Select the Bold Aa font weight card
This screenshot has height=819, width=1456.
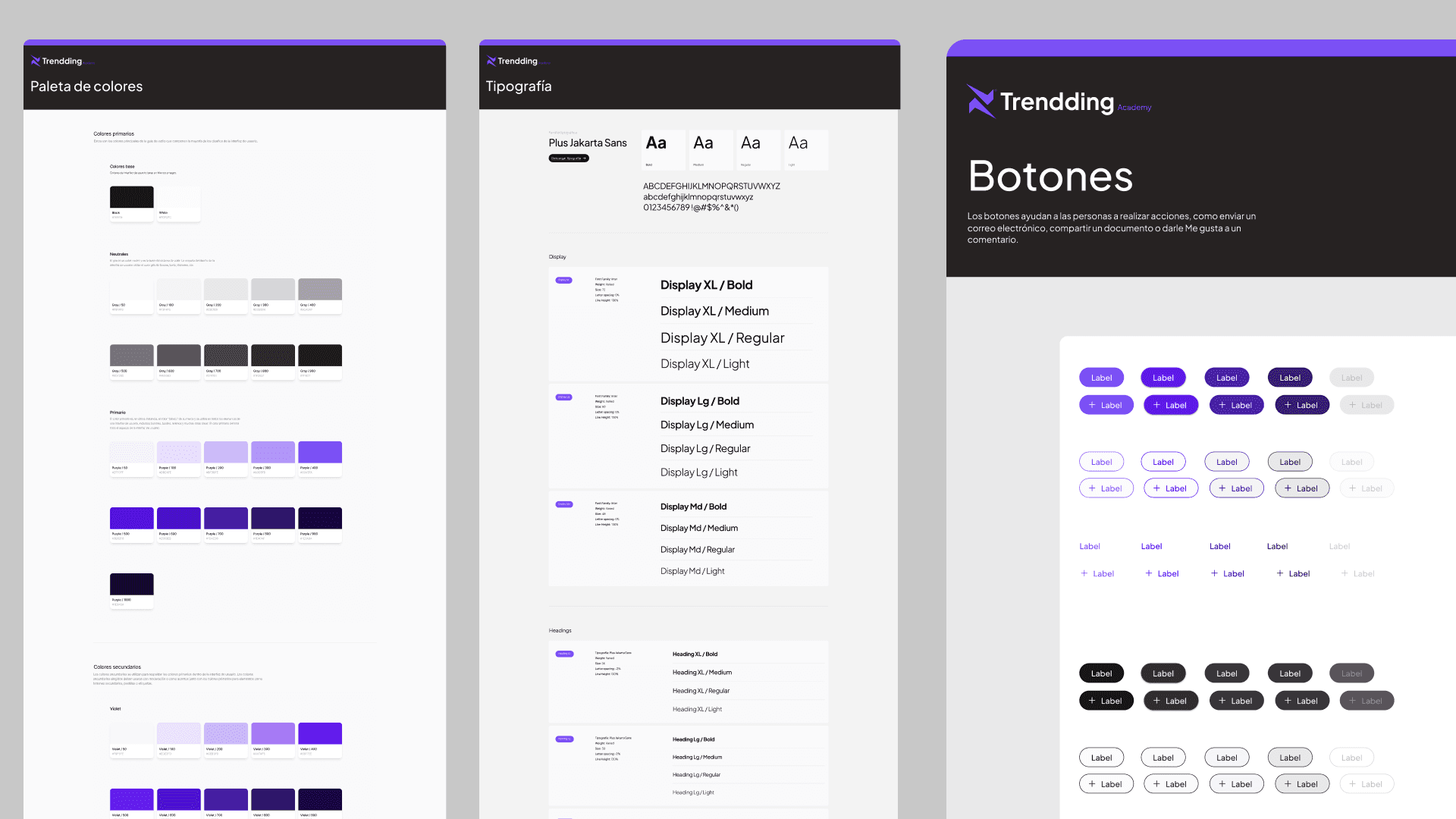[x=663, y=149]
